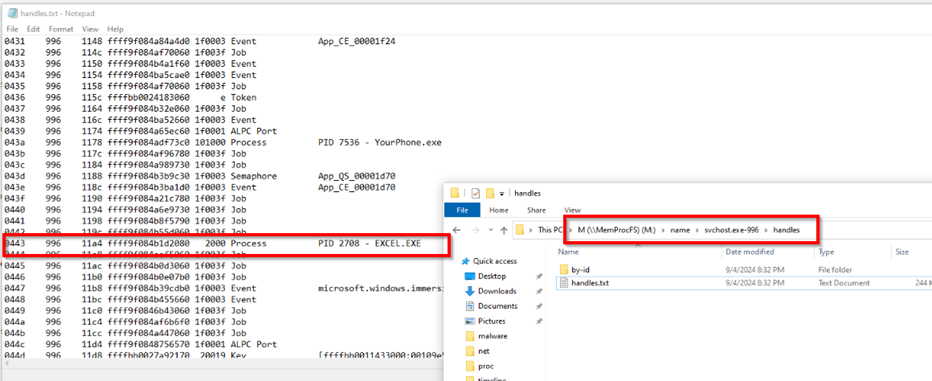Click 'Semaphore' type text in Notepad
This screenshot has height=381, width=932.
[x=254, y=177]
